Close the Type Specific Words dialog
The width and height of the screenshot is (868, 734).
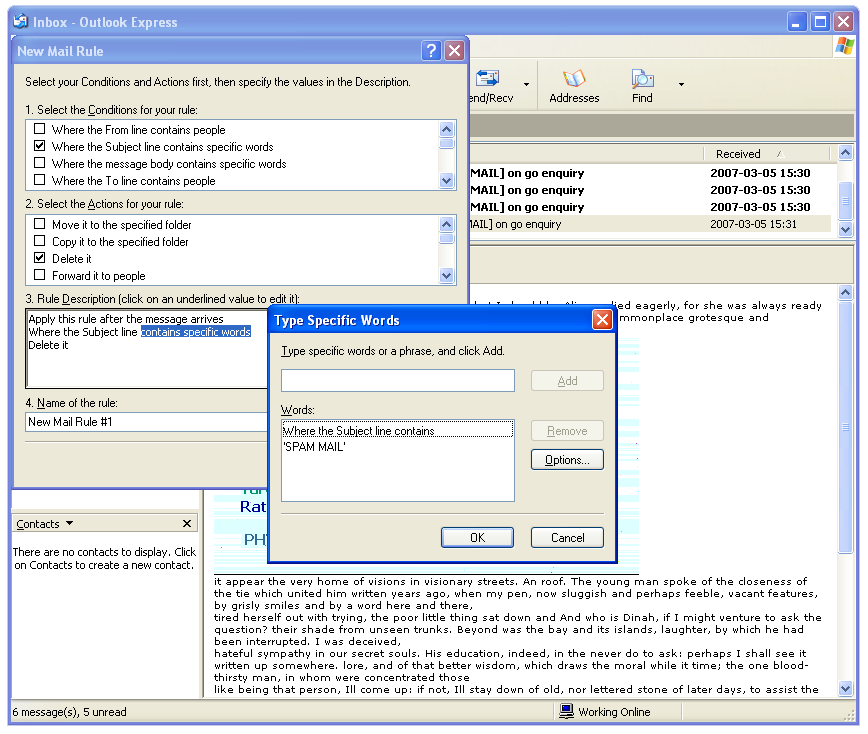tap(602, 319)
